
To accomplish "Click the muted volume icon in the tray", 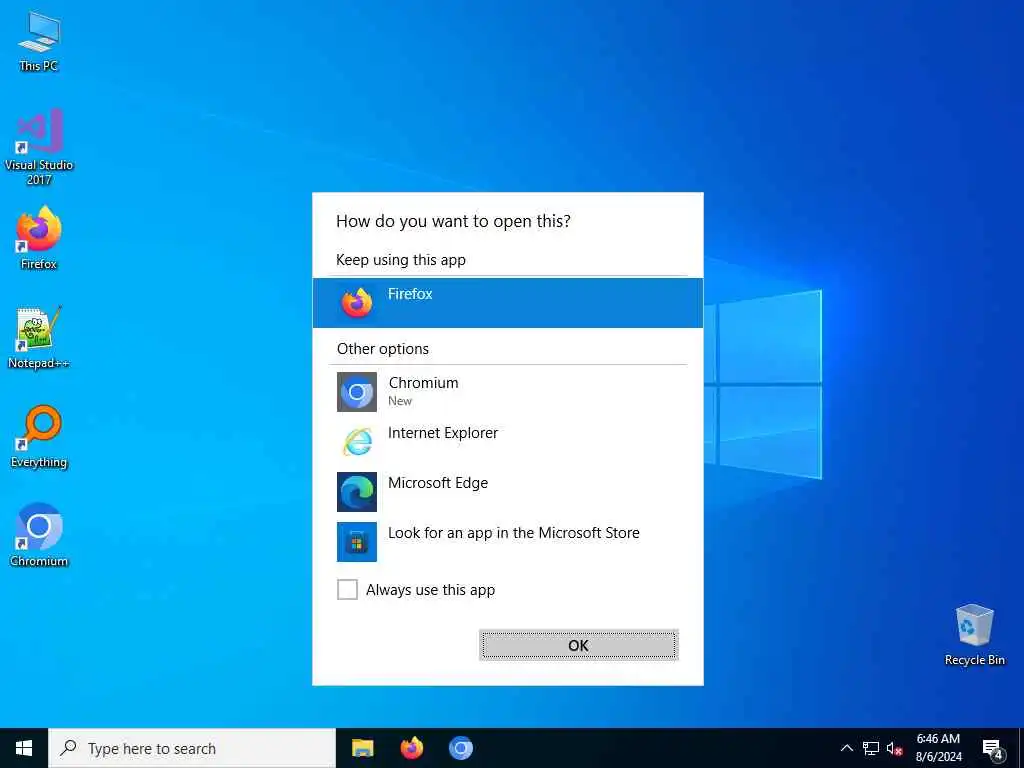I will [x=894, y=748].
